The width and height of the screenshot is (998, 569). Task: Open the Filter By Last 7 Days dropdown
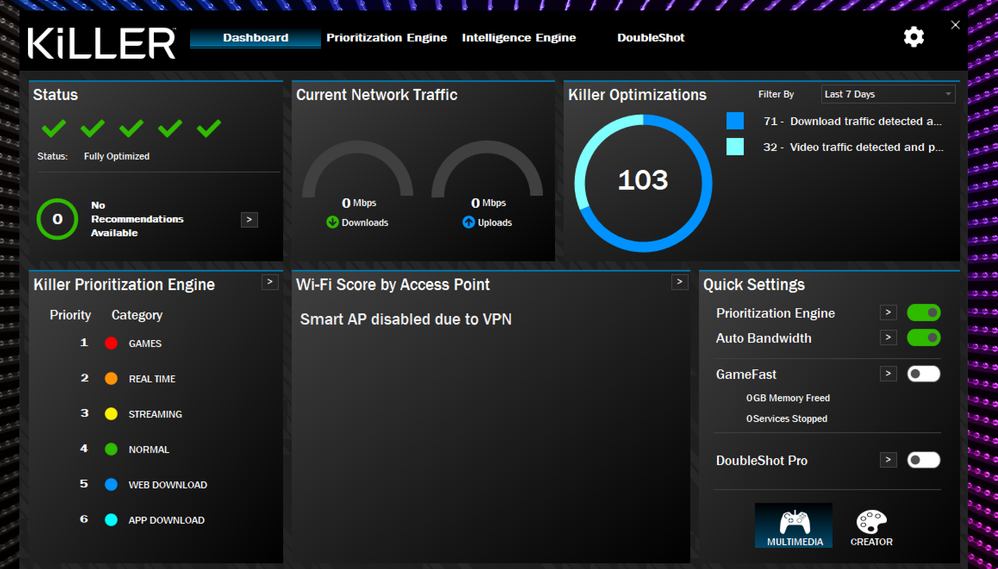[x=889, y=94]
